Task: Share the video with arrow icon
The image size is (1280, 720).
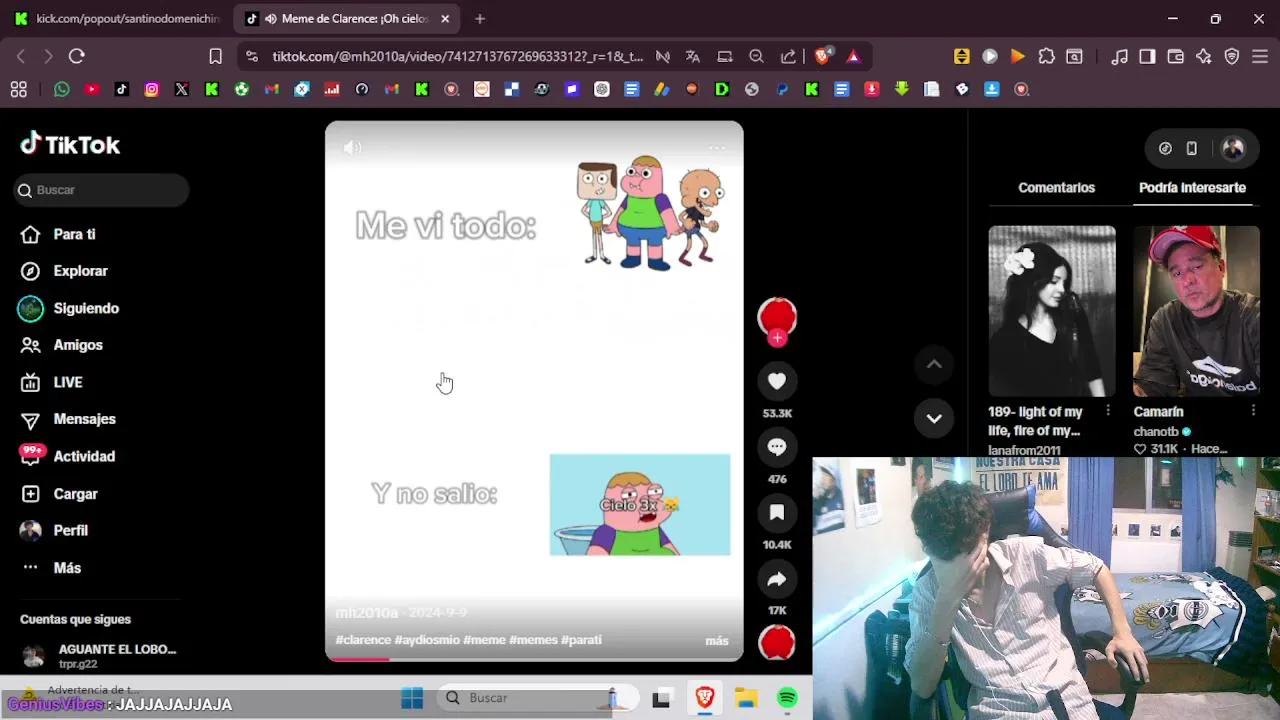Action: (x=777, y=579)
